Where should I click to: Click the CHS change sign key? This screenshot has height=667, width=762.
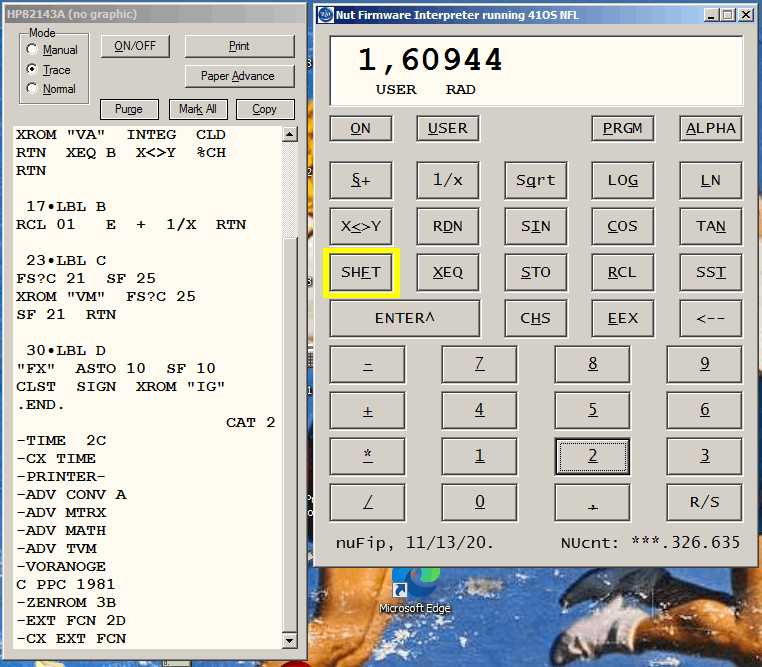(536, 318)
